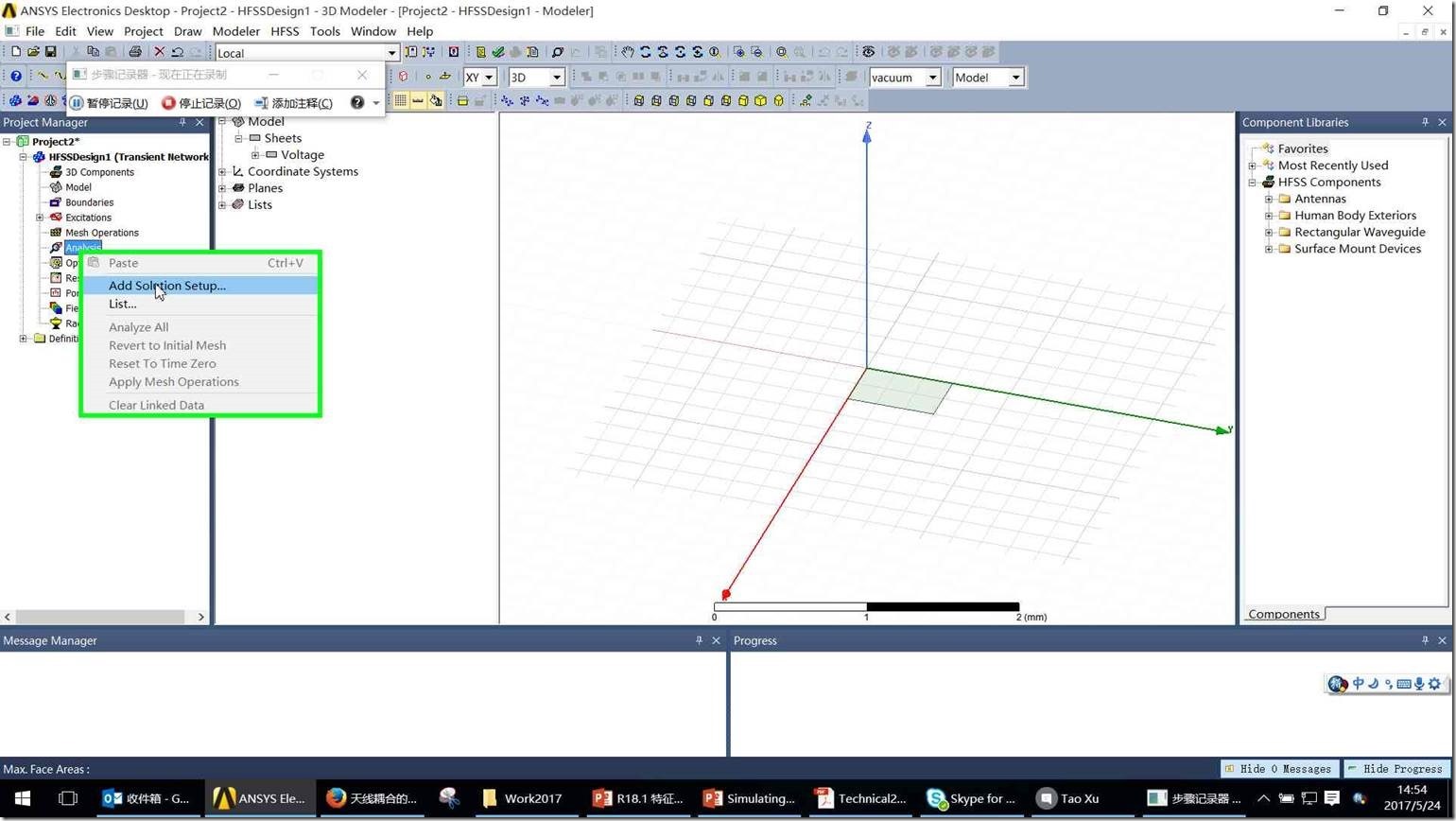Choose List... from context menu
The height and width of the screenshot is (821, 1456).
click(200, 304)
